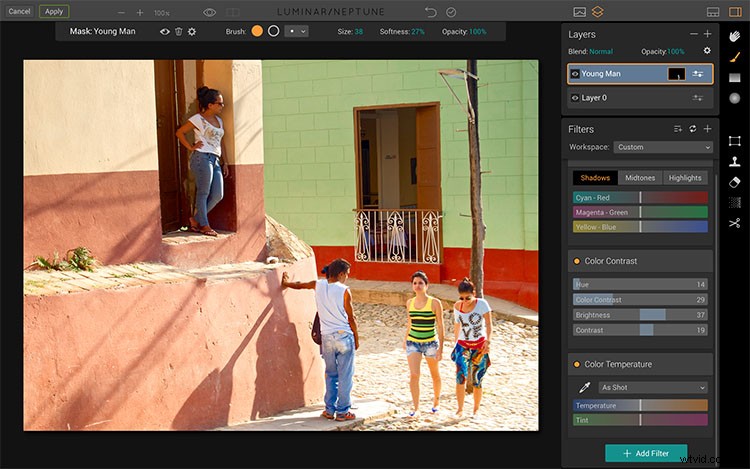Open filters preset list icon

tap(678, 129)
